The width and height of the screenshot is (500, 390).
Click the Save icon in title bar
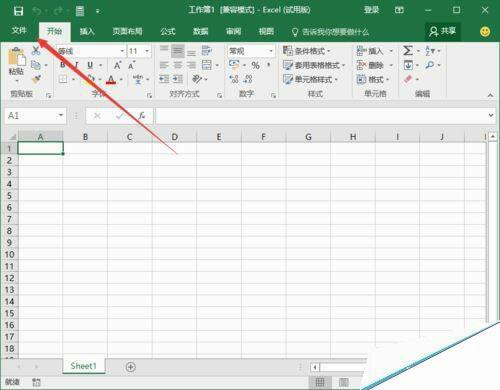18,11
